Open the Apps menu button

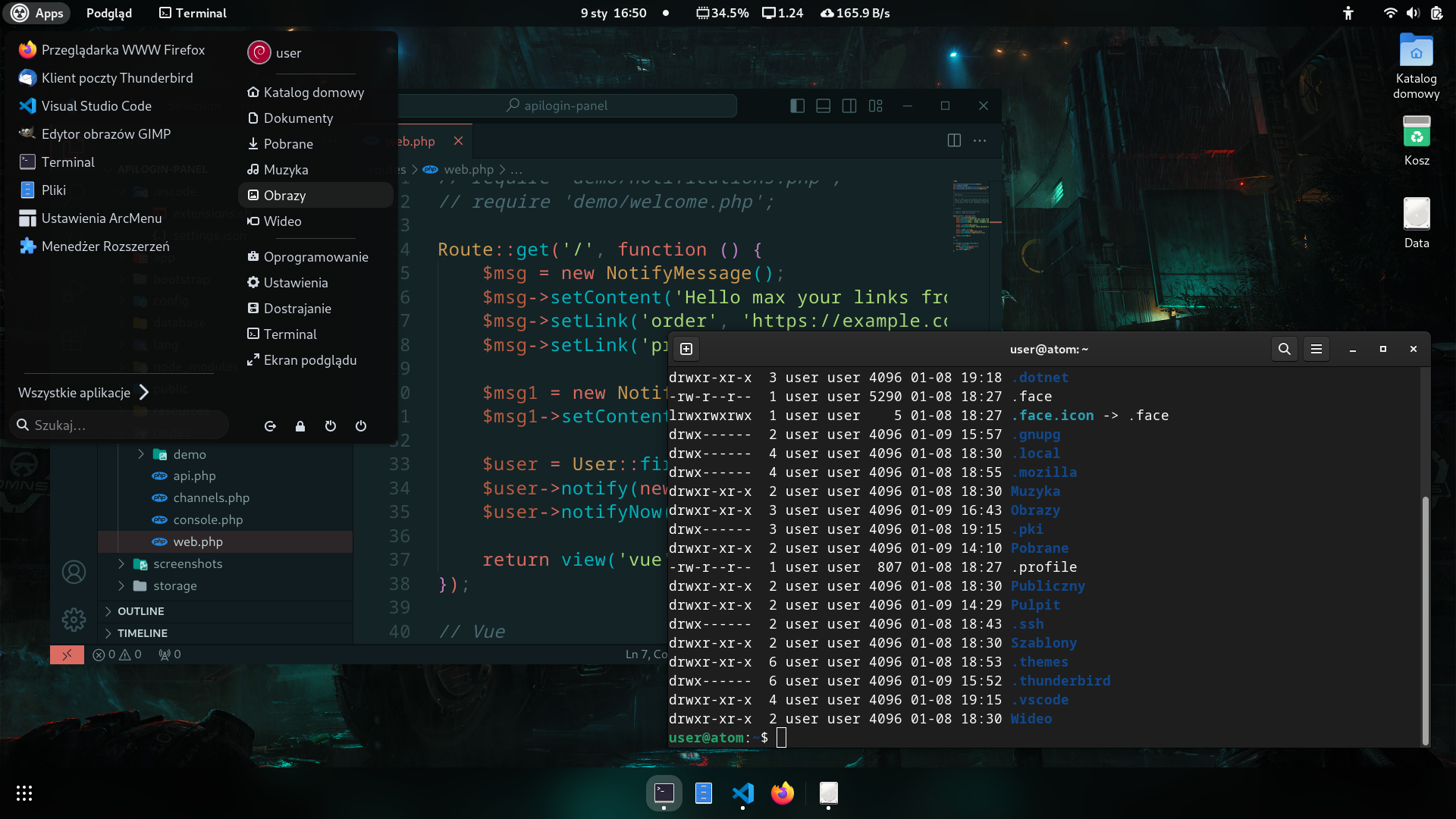(38, 13)
